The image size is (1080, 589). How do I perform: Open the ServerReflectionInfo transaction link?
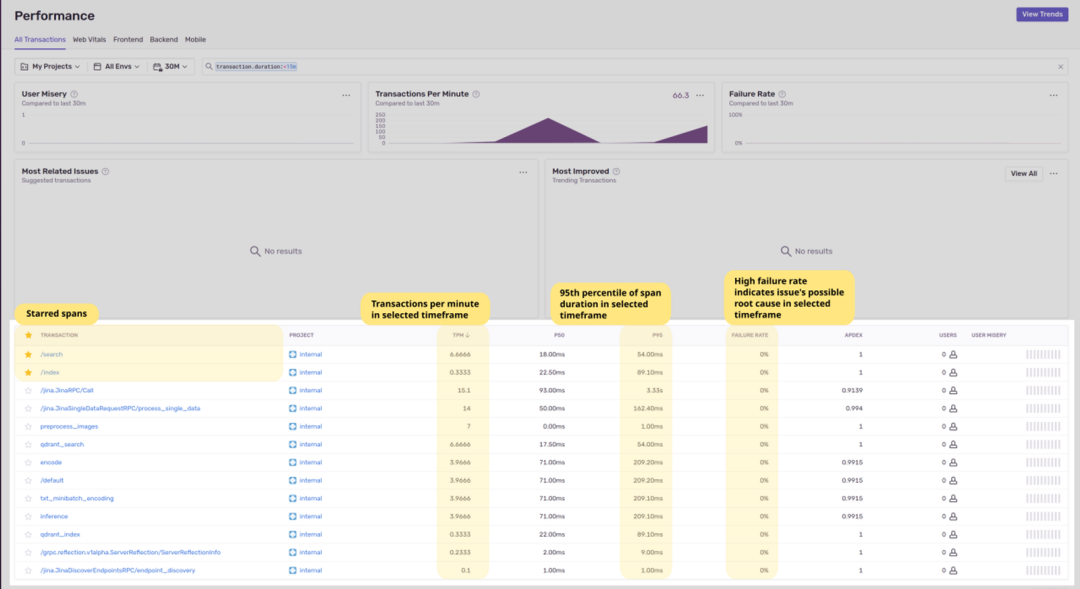[130, 552]
